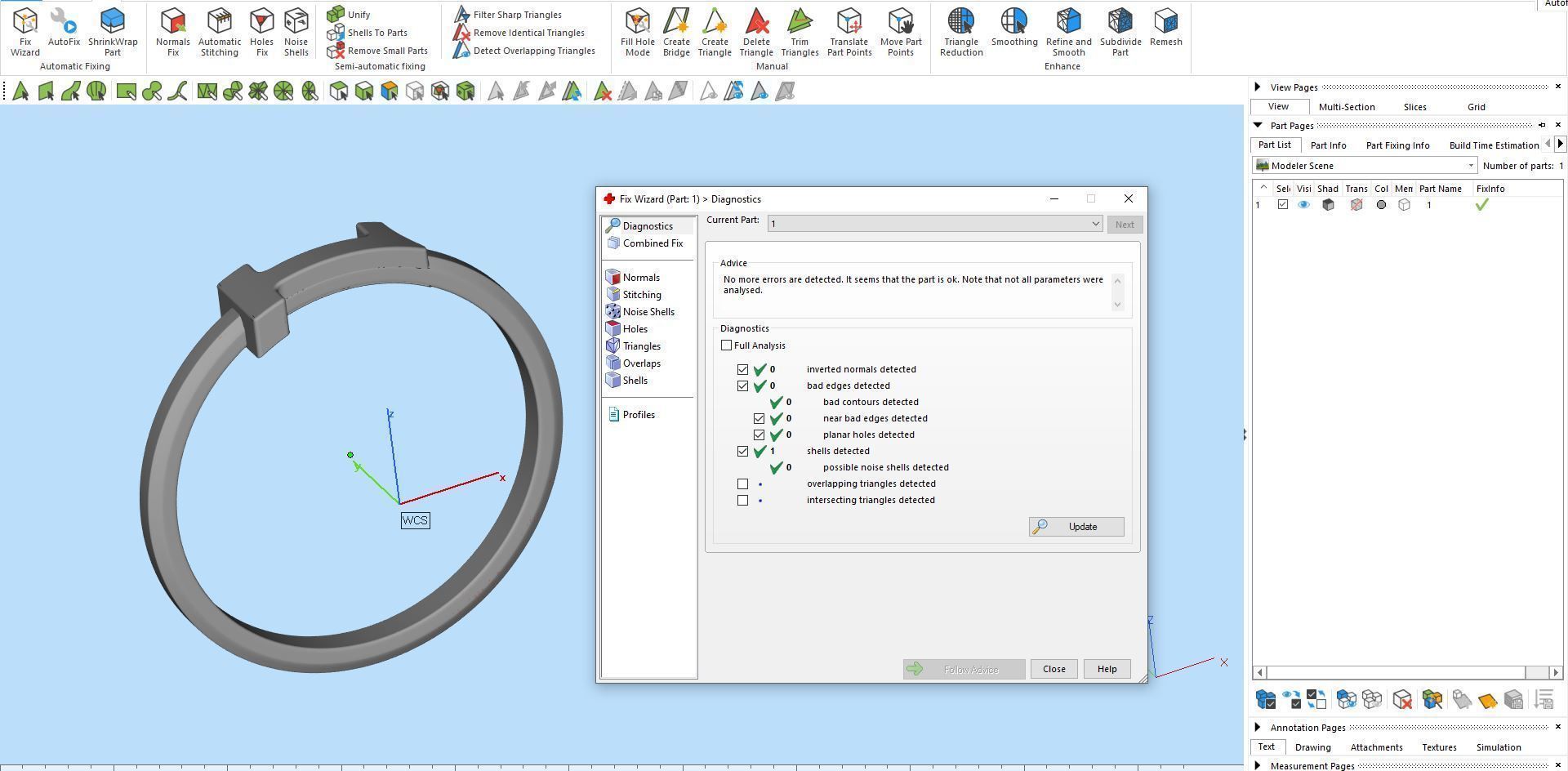Screen dimensions: 1568x771
Task: Uncheck shells detected checkbox
Action: pos(742,451)
